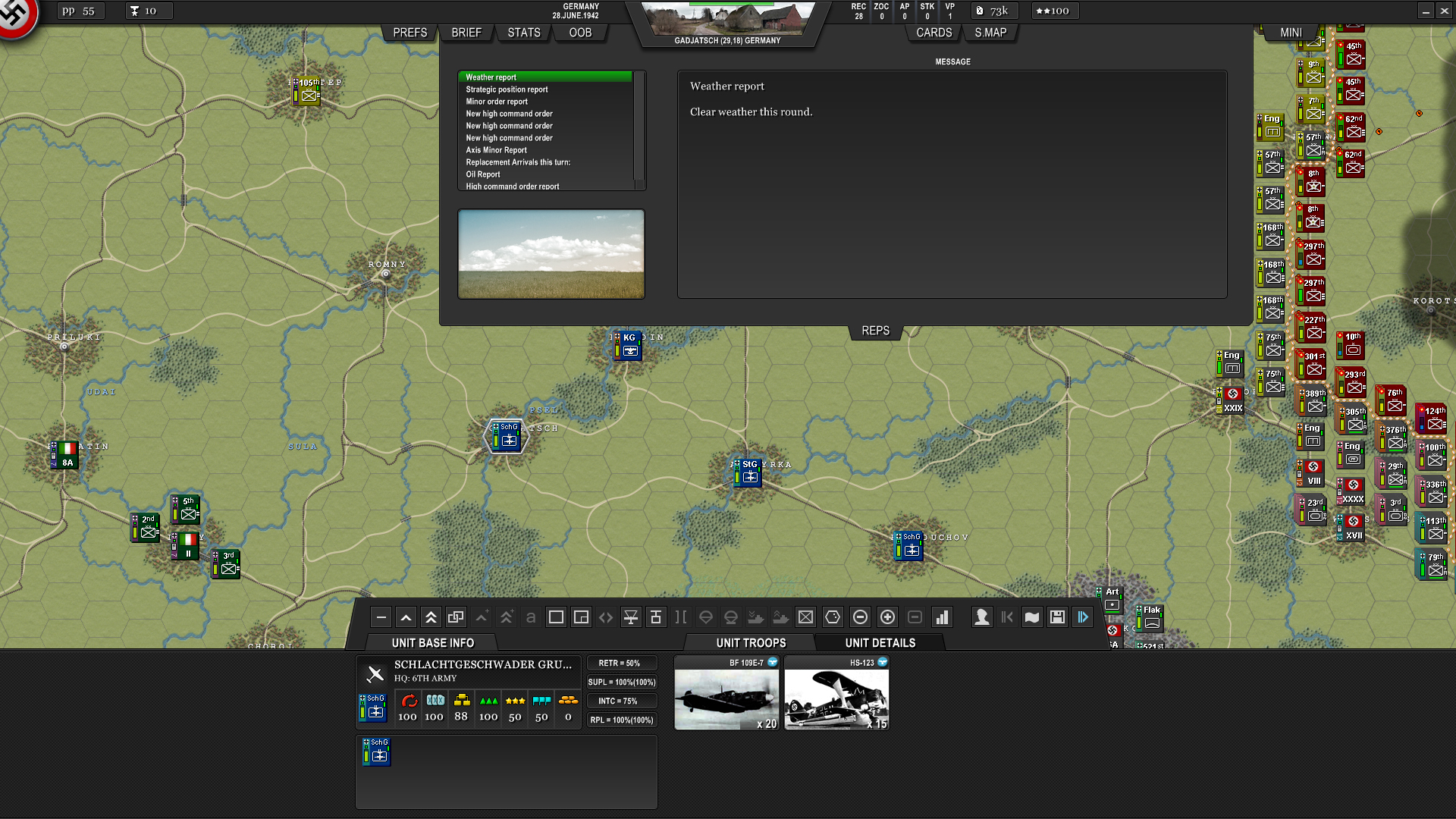Click the minus (zoom out) toolbar icon
Image resolution: width=1456 pixels, height=819 pixels.
click(x=381, y=617)
